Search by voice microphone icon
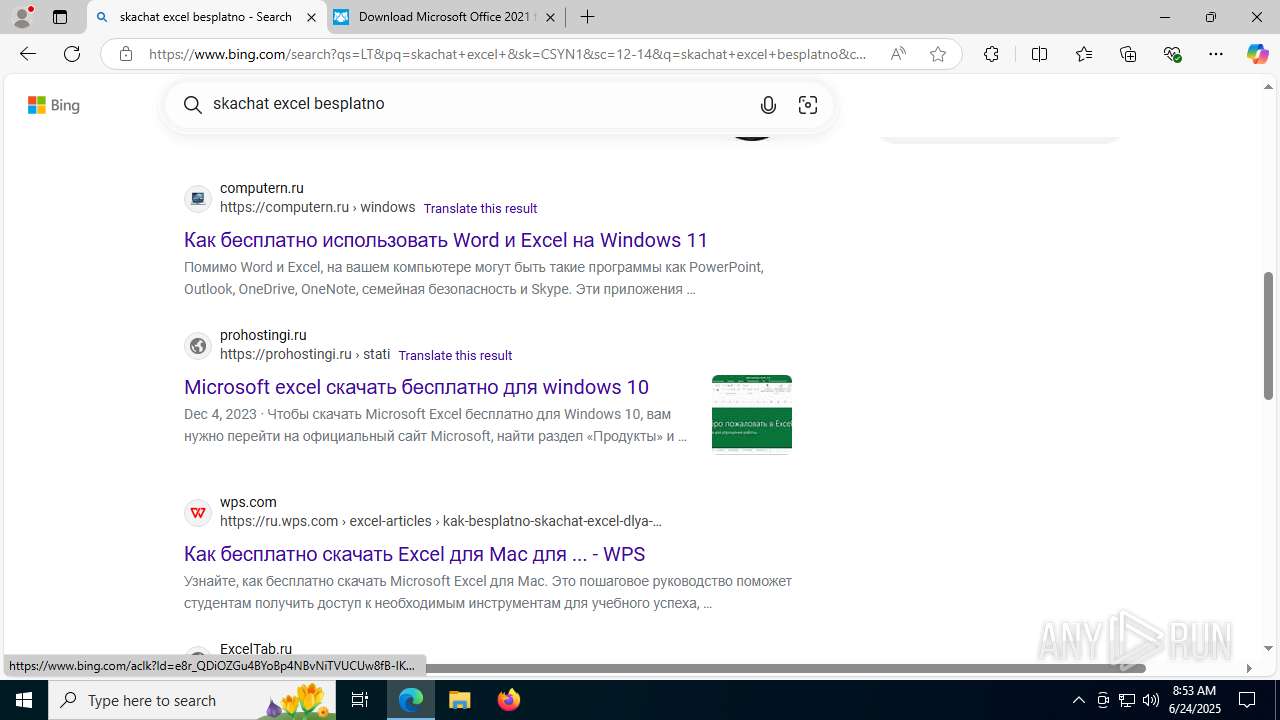The height and width of the screenshot is (720, 1280). (768, 105)
